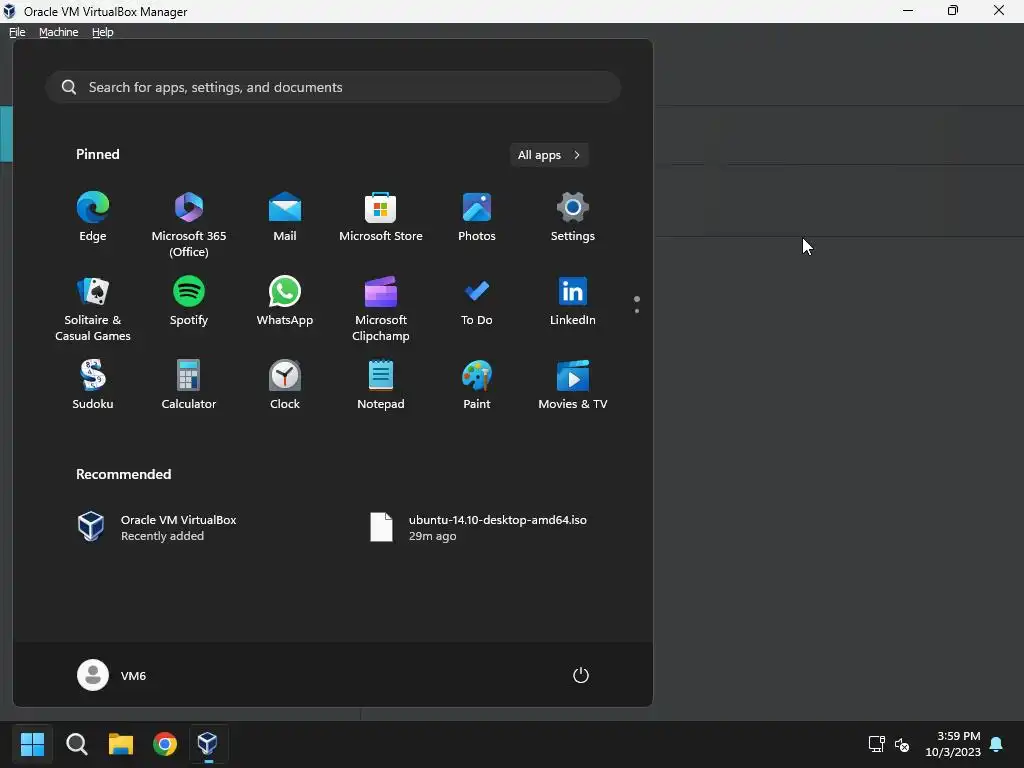Open Edge from pinned apps
The height and width of the screenshot is (768, 1024).
[x=93, y=217]
